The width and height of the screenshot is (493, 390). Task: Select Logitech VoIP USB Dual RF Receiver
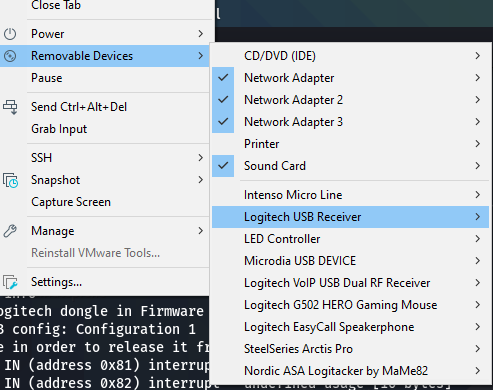coord(350,283)
